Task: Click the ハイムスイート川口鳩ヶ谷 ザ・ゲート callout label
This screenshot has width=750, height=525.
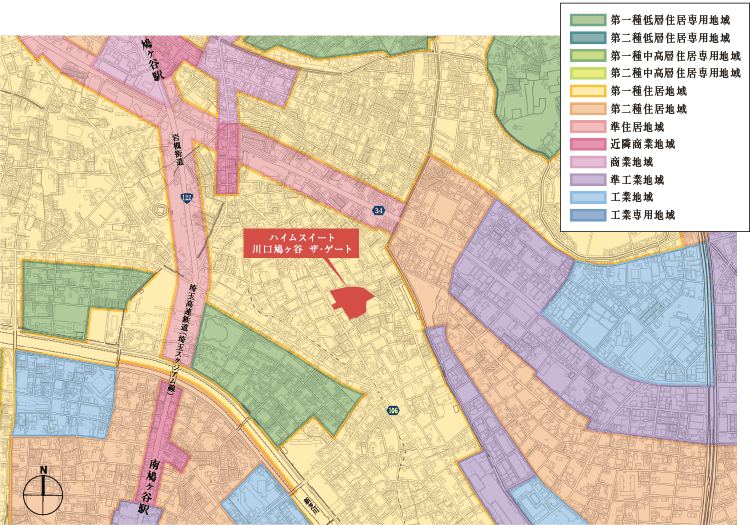Action: [301, 243]
